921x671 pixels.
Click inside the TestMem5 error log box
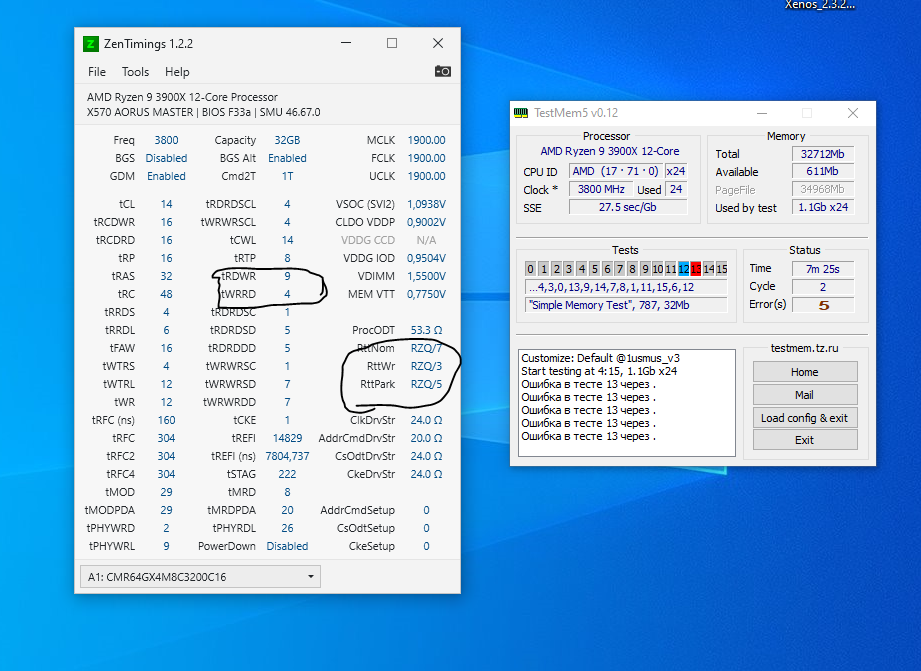[x=627, y=403]
